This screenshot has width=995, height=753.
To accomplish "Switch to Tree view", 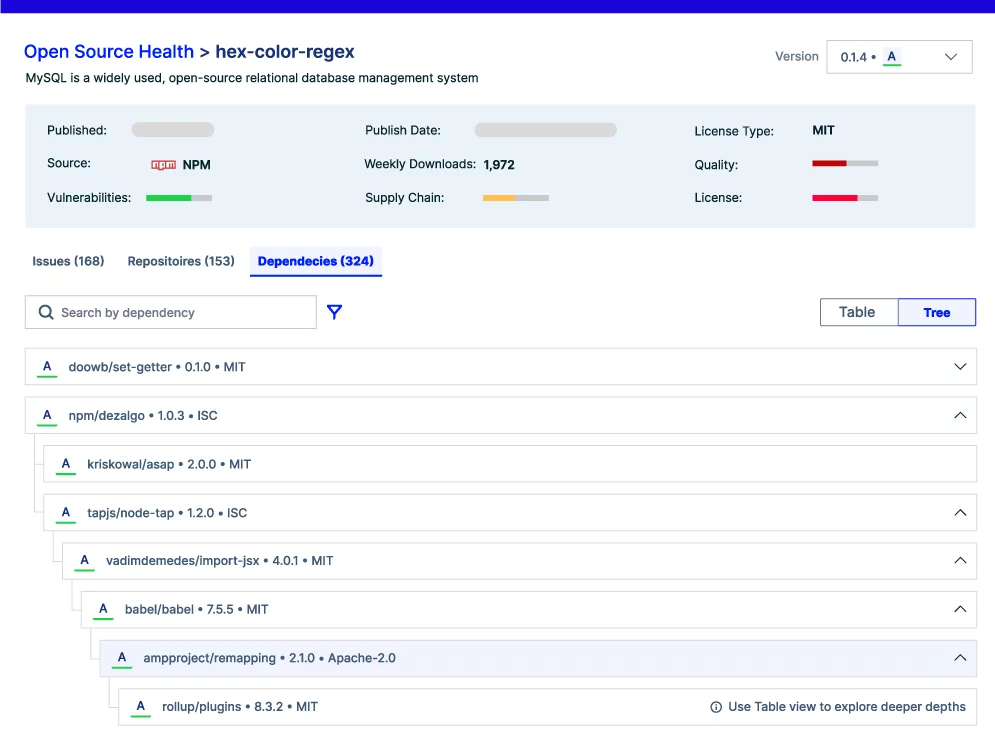I will coord(937,312).
